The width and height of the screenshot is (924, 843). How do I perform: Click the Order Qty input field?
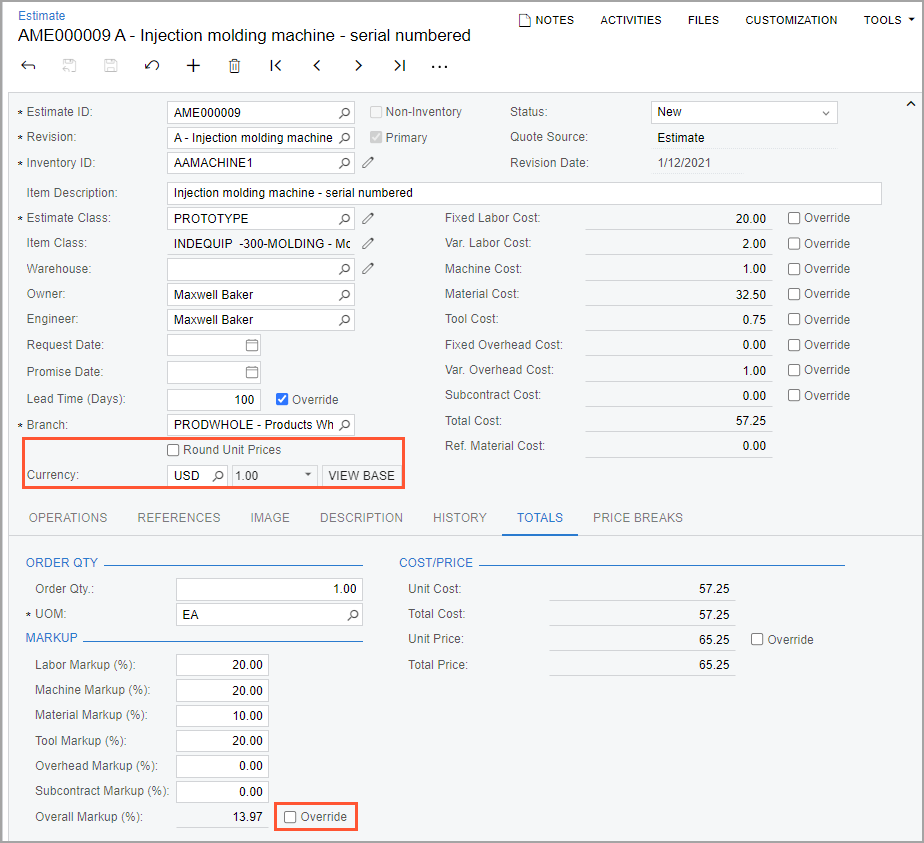click(268, 589)
